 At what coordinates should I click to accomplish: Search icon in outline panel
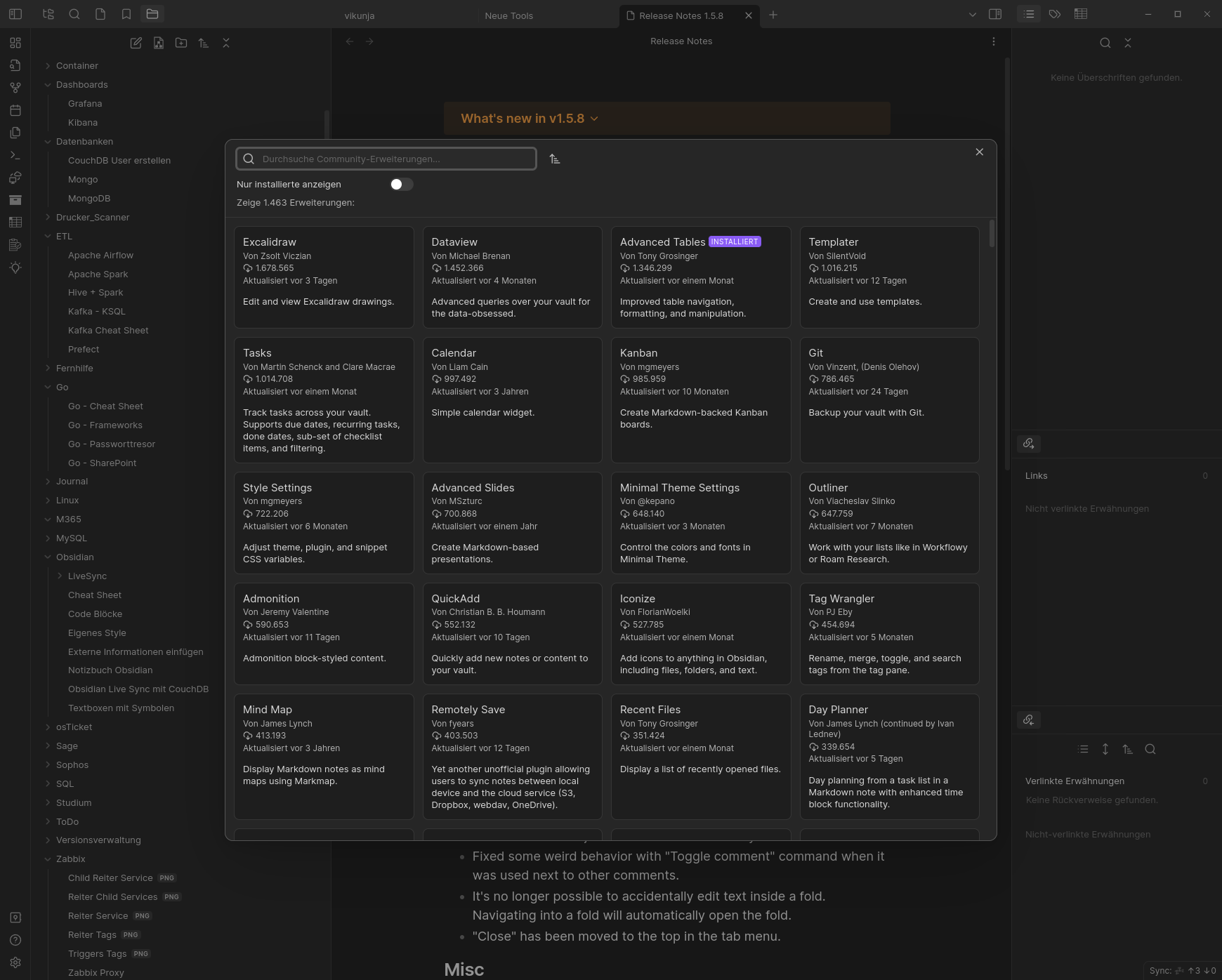1105,43
